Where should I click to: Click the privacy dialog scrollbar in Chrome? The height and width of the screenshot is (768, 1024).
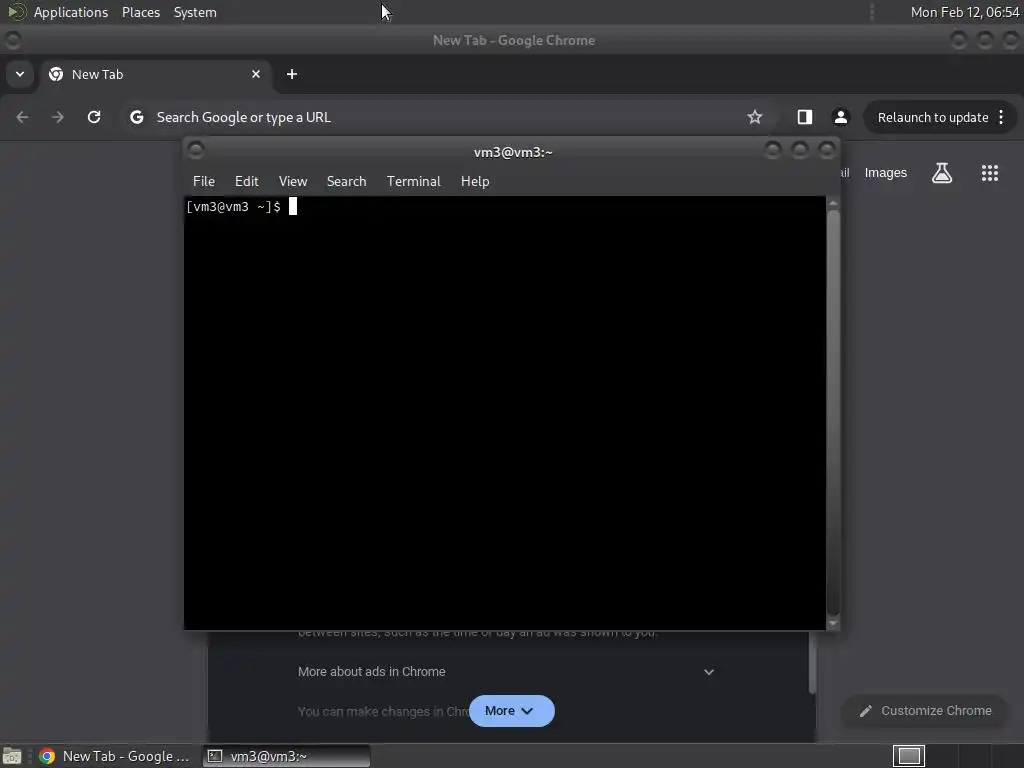[812, 663]
